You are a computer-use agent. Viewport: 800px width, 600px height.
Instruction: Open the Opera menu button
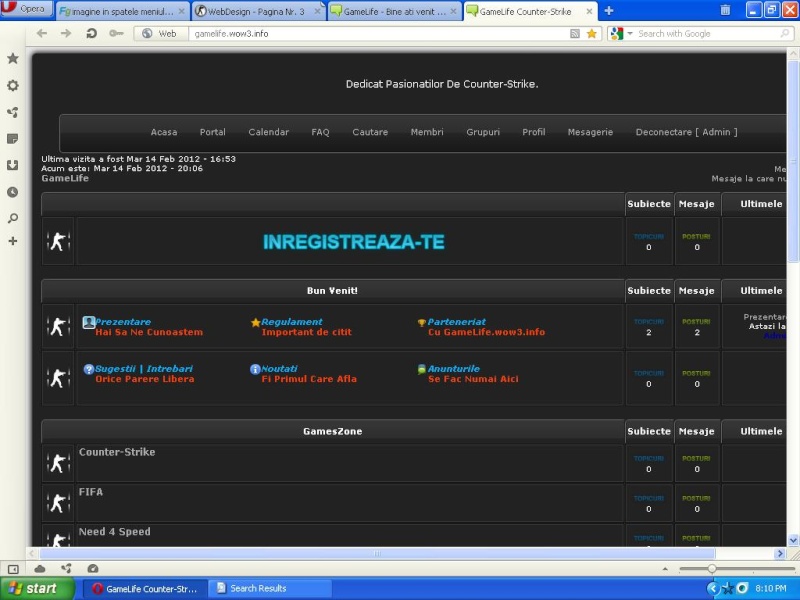tap(27, 9)
